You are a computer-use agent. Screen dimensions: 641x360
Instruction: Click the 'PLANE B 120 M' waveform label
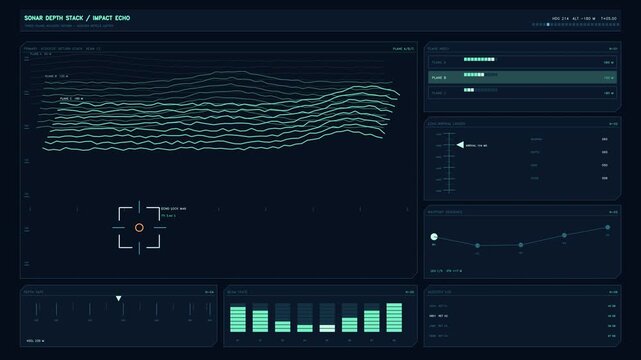click(56, 76)
